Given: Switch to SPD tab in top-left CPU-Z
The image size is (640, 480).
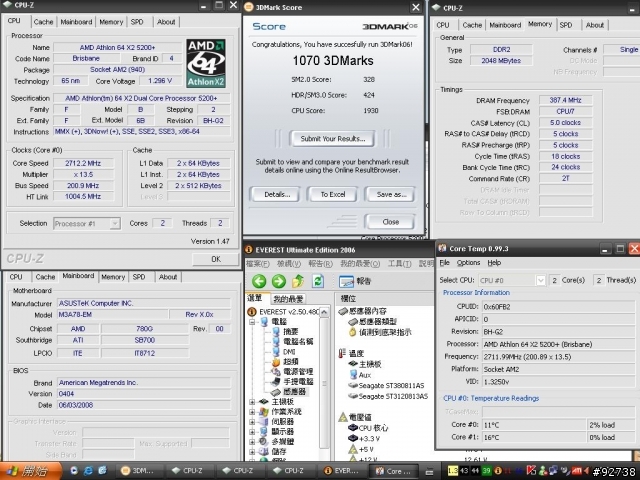Looking at the screenshot, I should tap(137, 22).
